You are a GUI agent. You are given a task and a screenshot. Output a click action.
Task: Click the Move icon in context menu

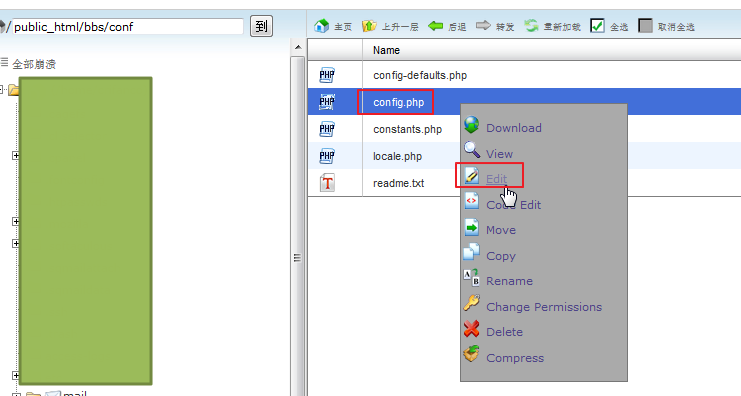[472, 227]
